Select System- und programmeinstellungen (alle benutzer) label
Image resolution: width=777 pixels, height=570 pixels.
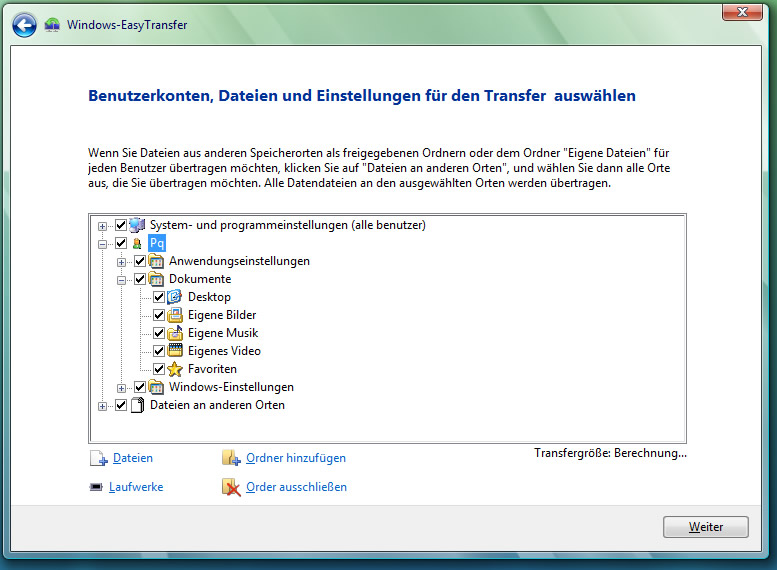click(288, 225)
